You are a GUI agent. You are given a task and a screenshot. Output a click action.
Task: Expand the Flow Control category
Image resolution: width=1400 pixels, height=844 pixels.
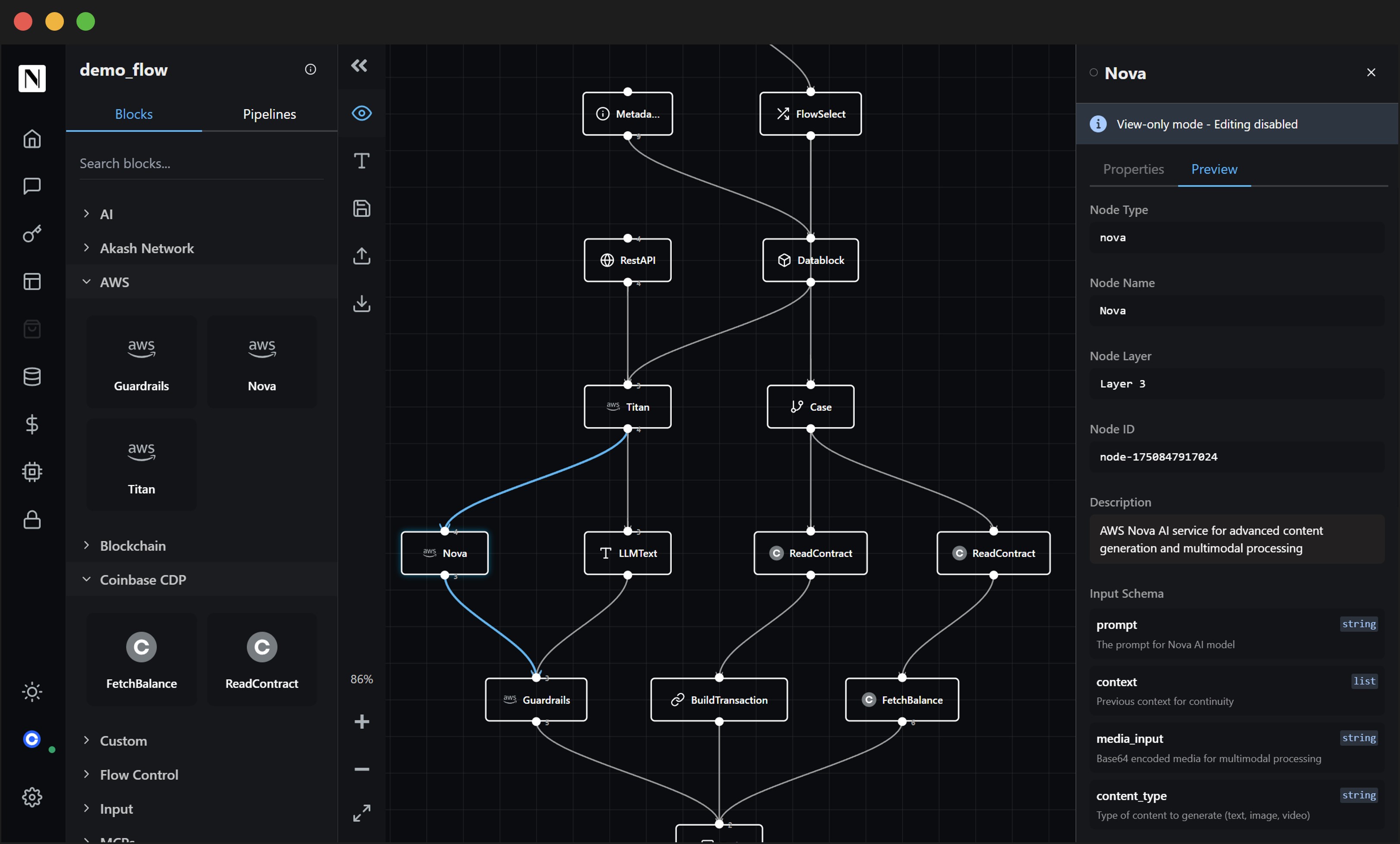click(202, 774)
